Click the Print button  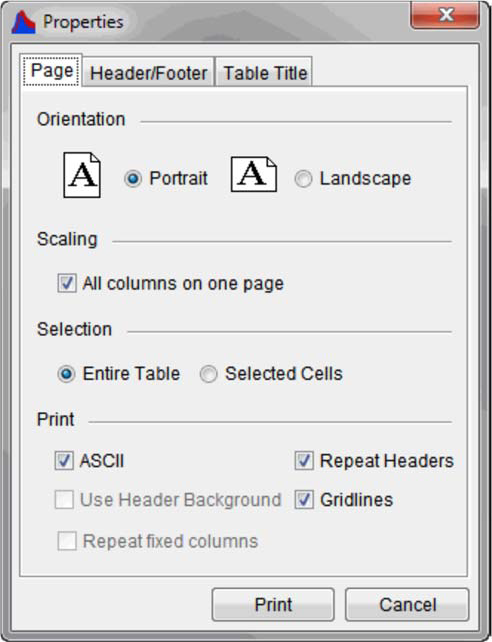[x=273, y=604]
